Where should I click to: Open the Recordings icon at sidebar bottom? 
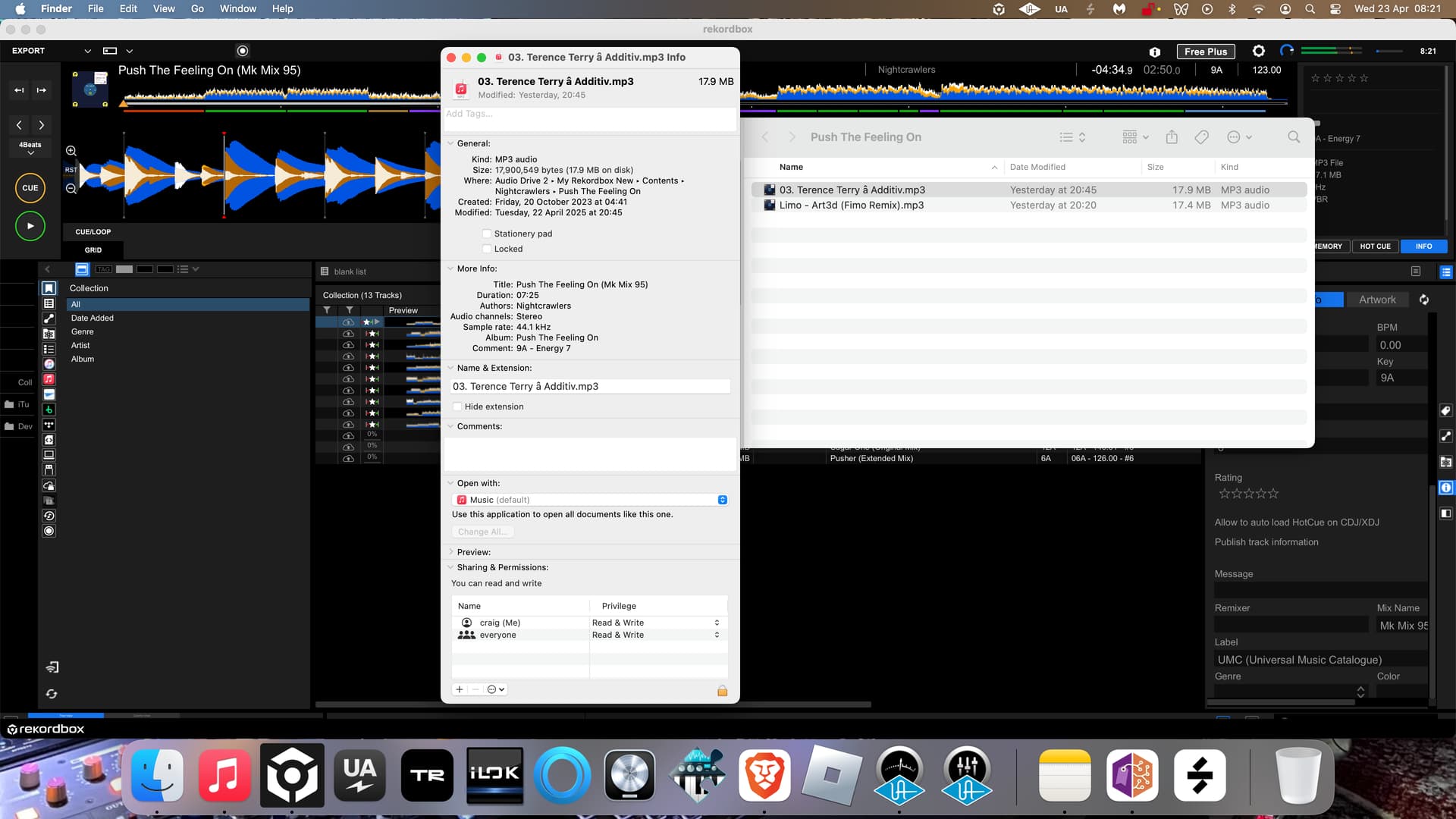[49, 531]
